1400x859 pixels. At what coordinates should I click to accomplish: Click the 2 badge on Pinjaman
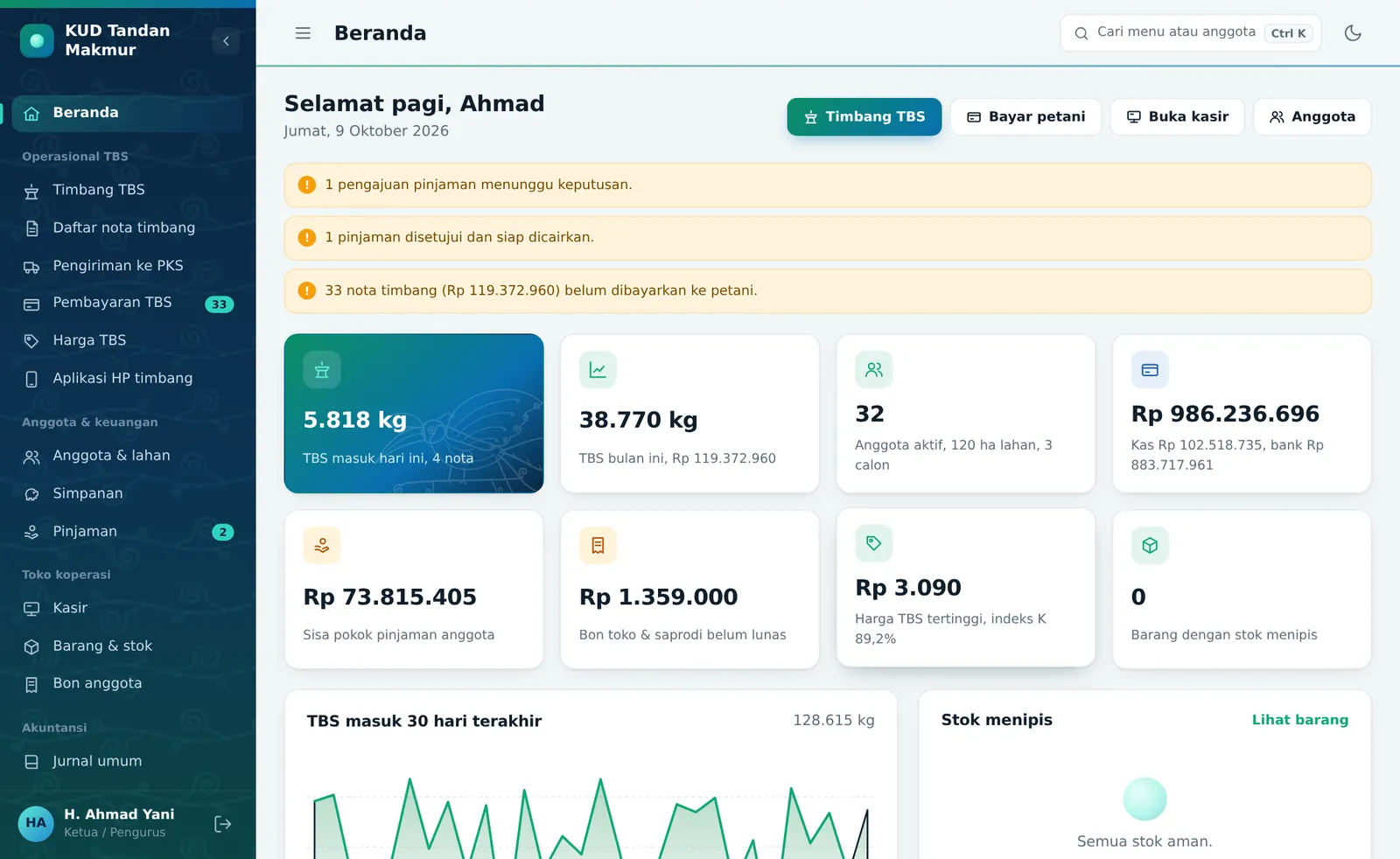(x=223, y=532)
